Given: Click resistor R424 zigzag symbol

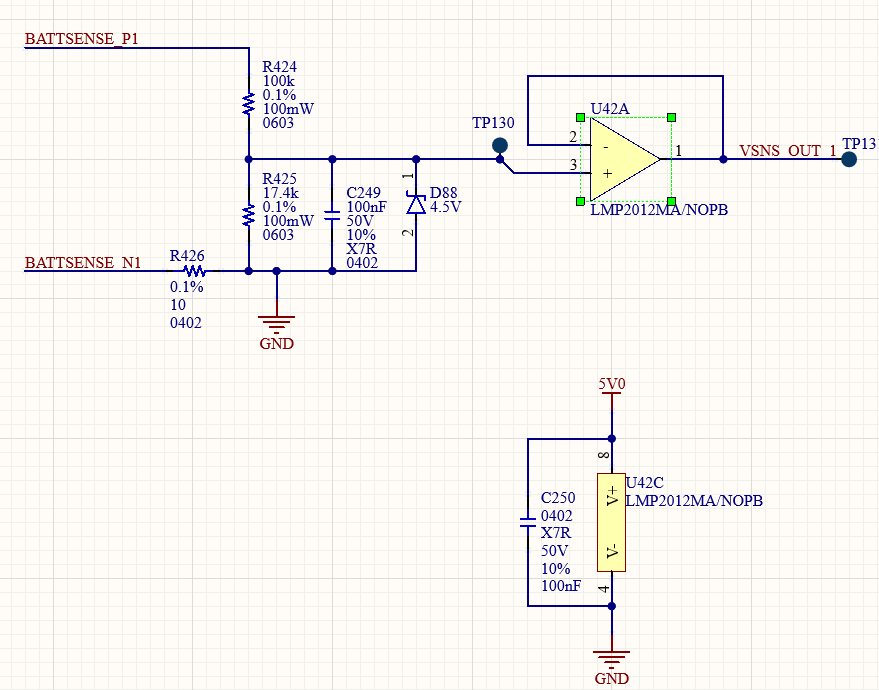Looking at the screenshot, I should [x=248, y=104].
